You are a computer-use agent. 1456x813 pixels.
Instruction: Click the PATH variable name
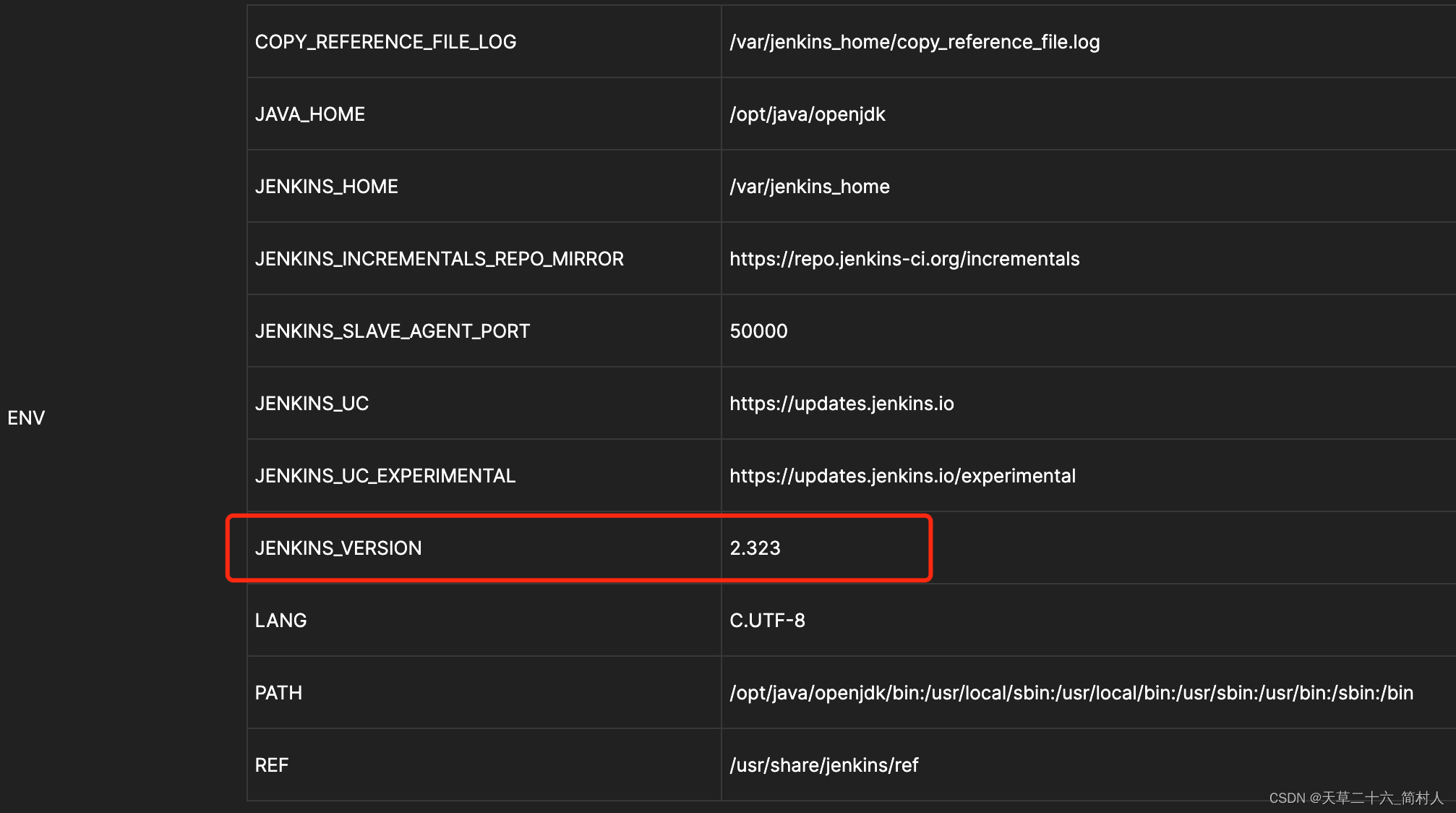tap(278, 693)
